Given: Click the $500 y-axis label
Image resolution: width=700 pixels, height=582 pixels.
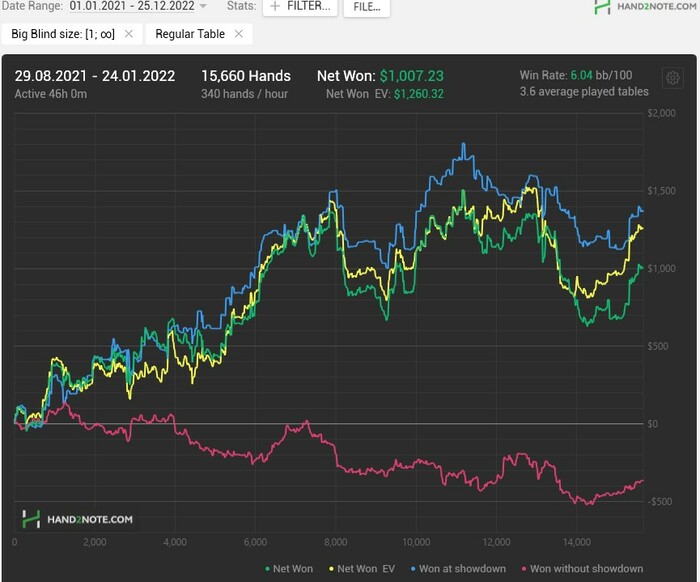Looking at the screenshot, I should coord(658,346).
